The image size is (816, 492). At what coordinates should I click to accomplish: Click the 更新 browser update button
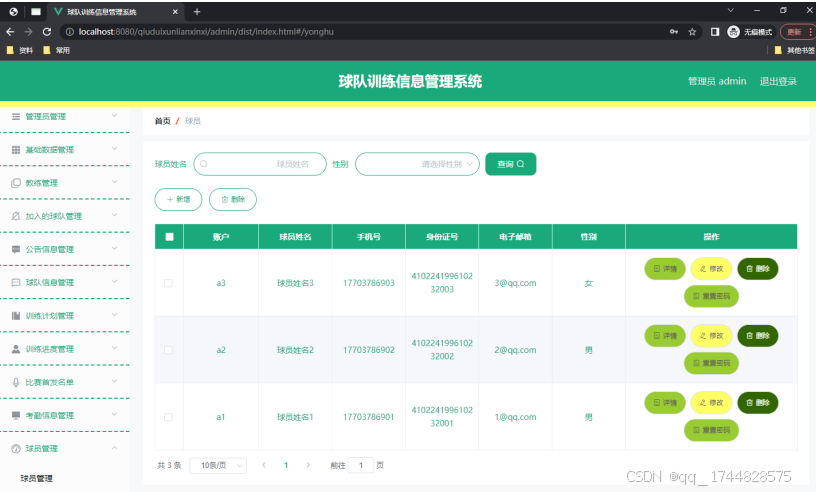point(797,32)
